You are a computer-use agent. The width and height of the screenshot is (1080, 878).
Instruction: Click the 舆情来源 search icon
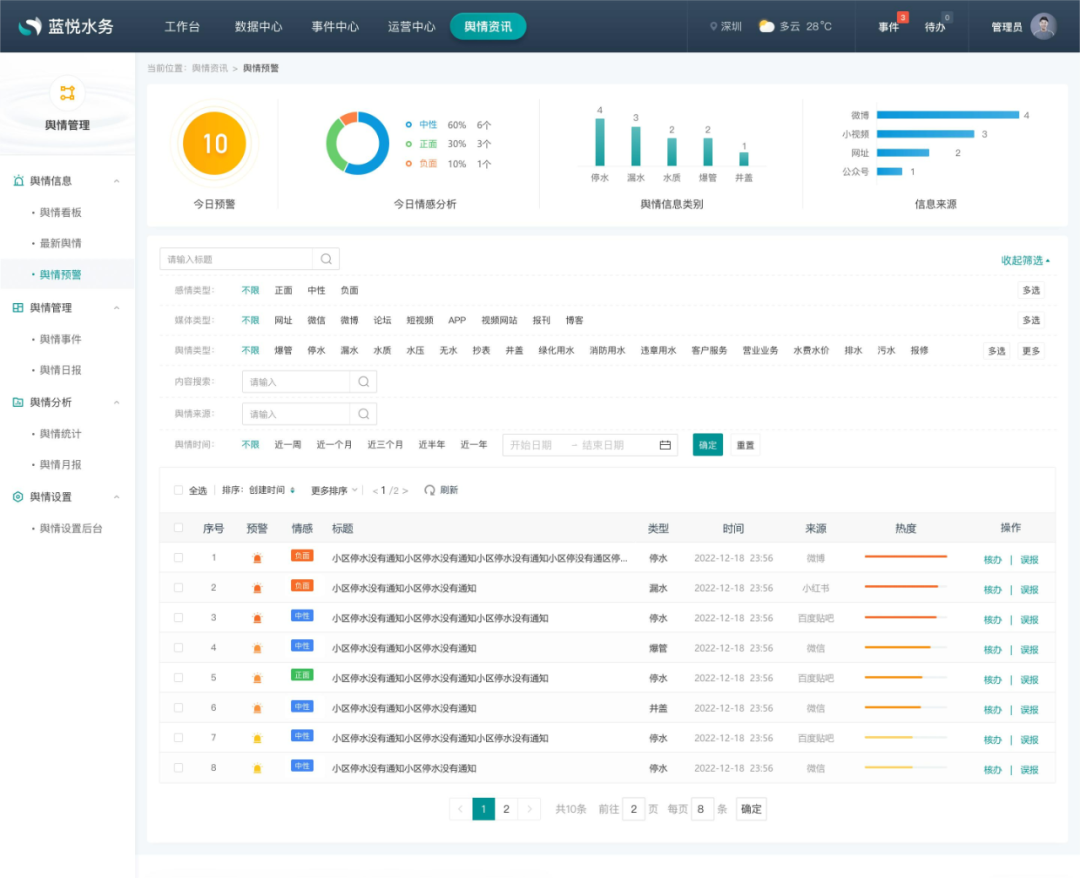click(364, 413)
